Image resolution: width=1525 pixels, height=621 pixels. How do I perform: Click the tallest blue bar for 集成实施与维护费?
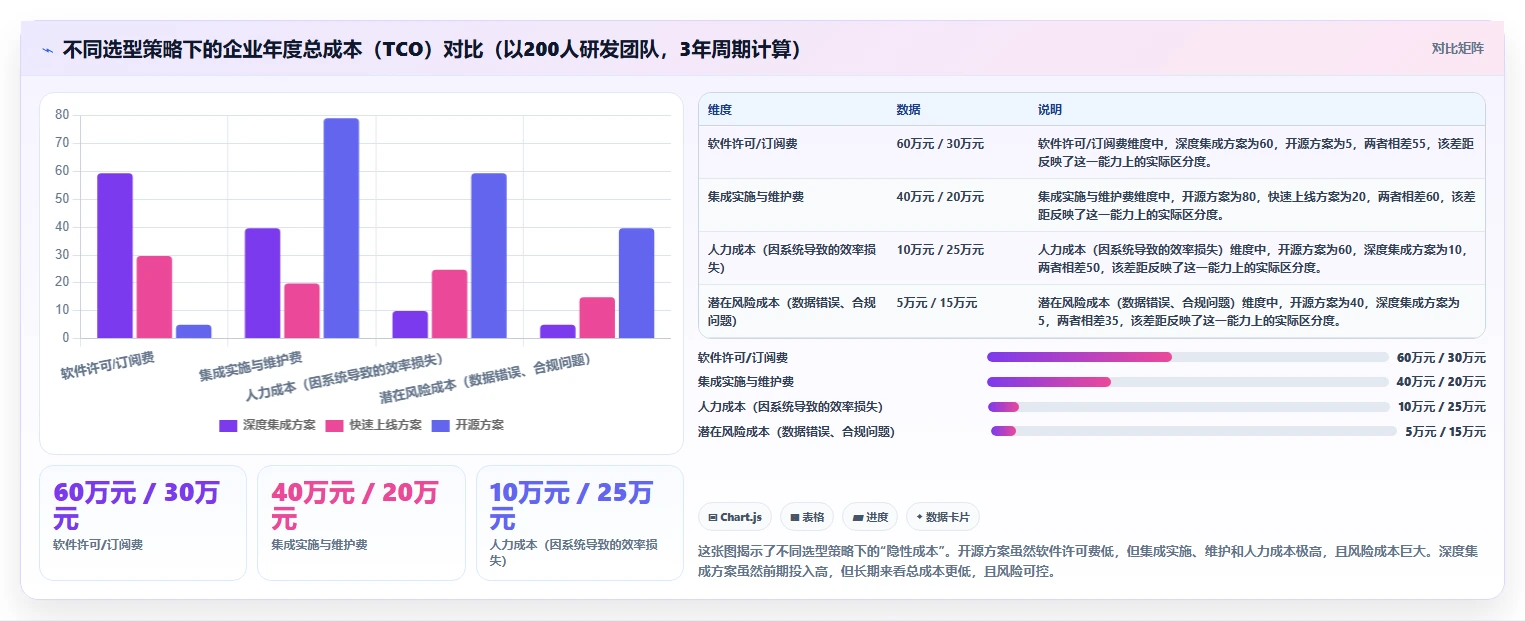pos(341,229)
